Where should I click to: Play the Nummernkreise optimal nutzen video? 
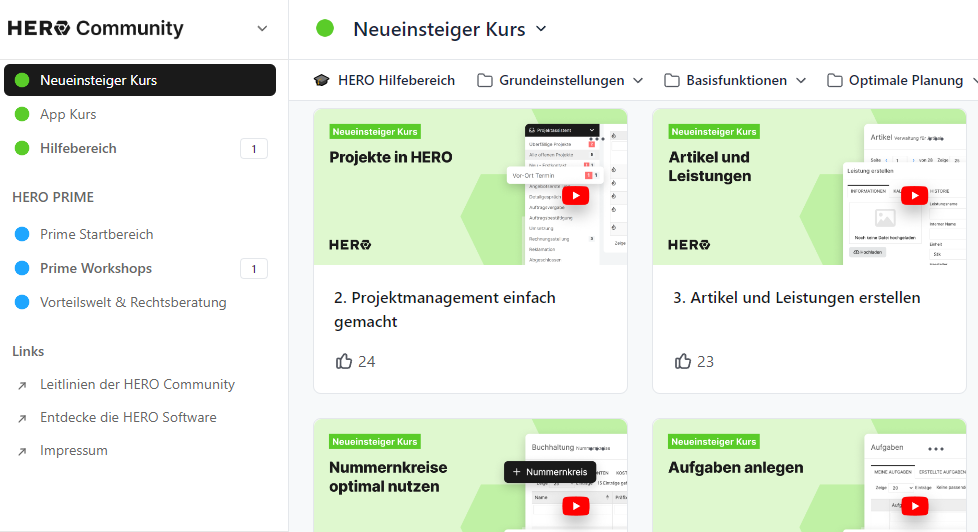tap(576, 506)
